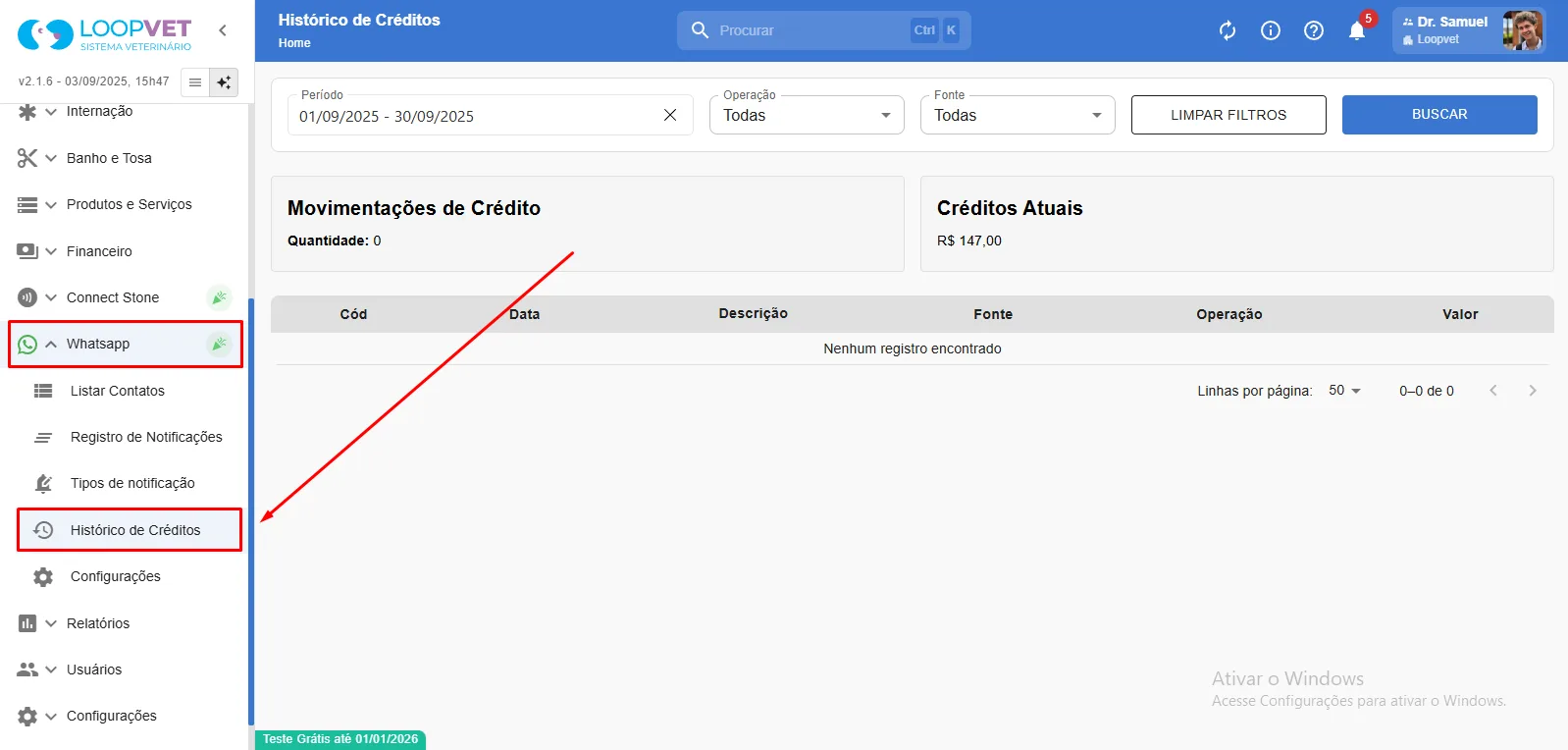Expand the Financeiro chevron

tap(51, 251)
